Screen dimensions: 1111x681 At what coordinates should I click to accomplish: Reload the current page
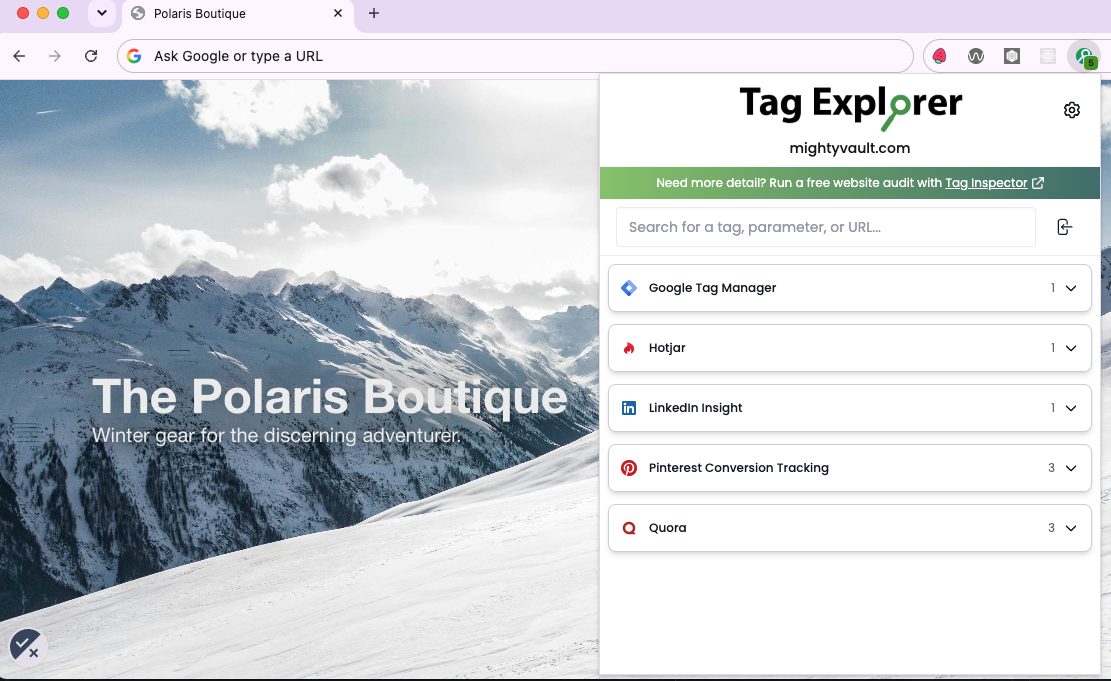coord(91,56)
